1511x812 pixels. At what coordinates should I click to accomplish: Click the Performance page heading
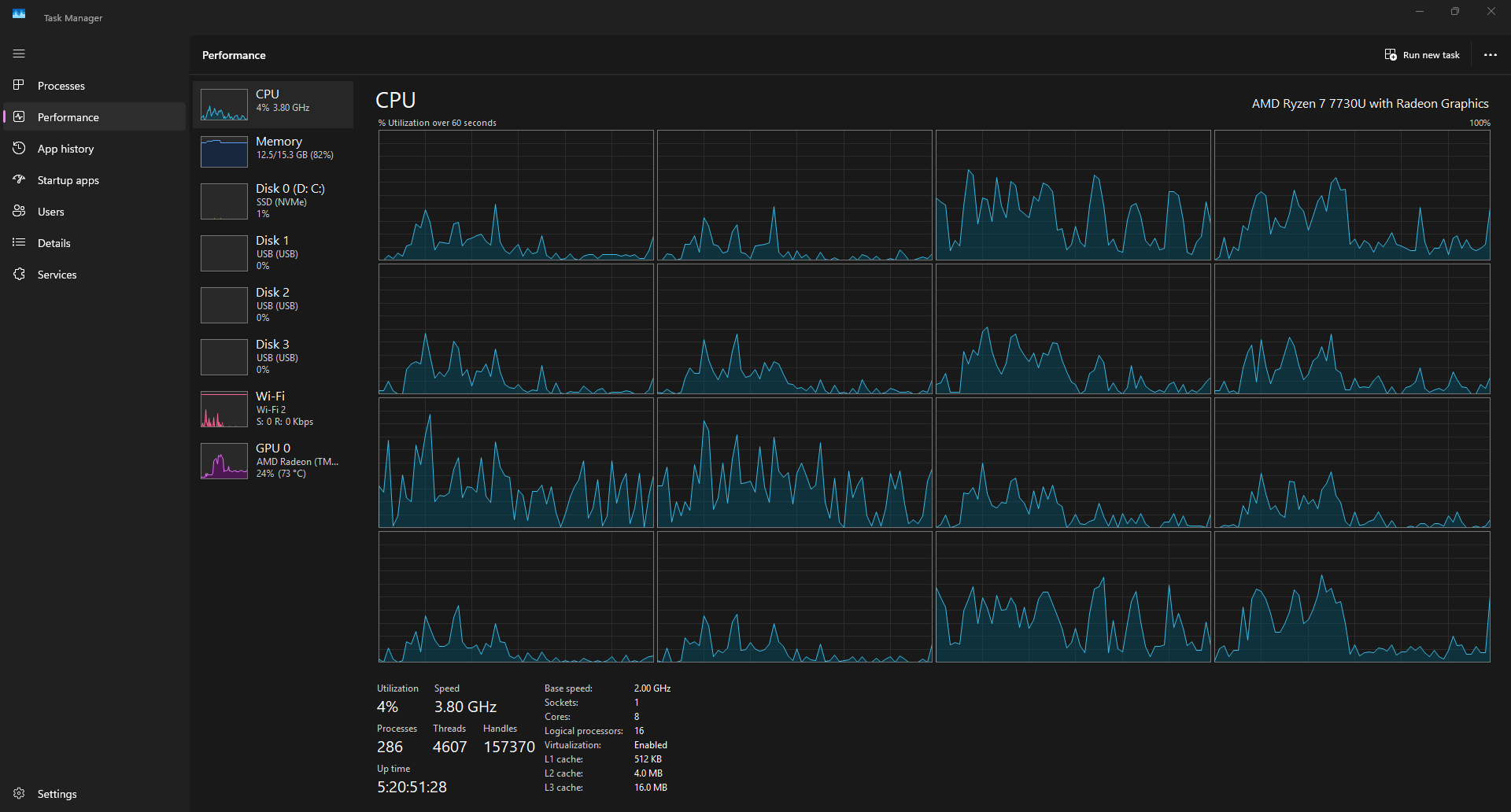[234, 55]
